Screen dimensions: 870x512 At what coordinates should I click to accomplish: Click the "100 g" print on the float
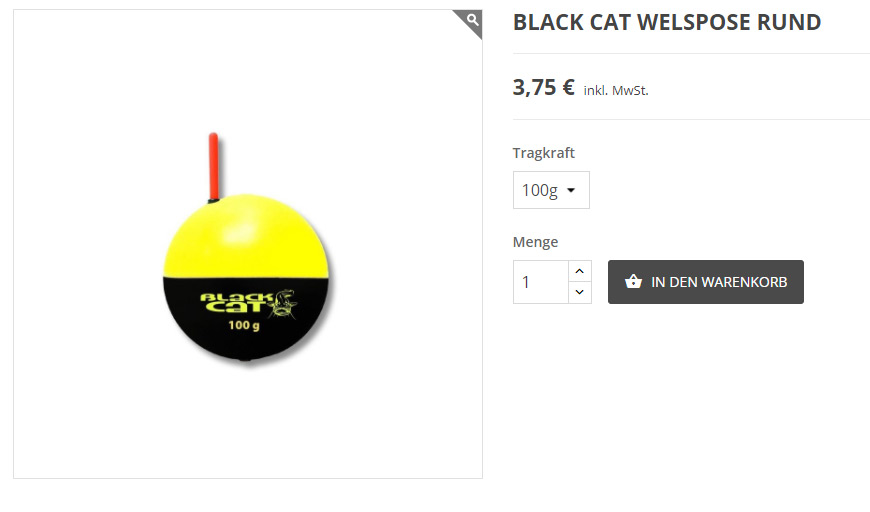[x=244, y=326]
